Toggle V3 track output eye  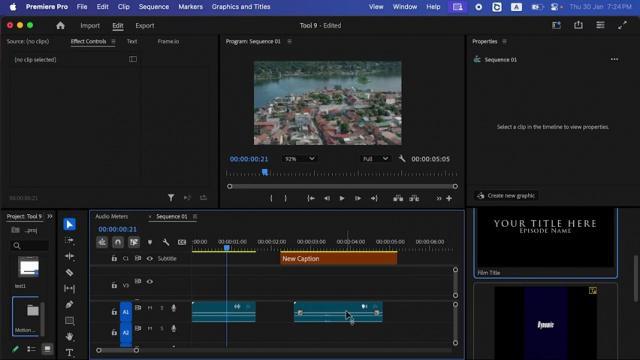point(150,281)
